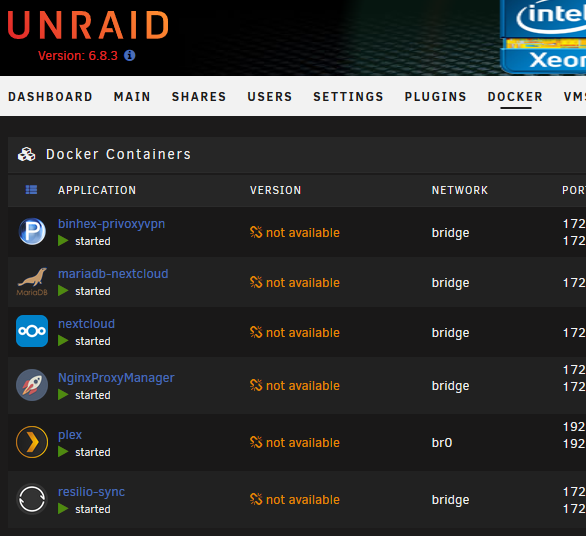Open the binhex-privoxyvpn container link
Viewport: 586px width, 536px height.
tap(111, 224)
